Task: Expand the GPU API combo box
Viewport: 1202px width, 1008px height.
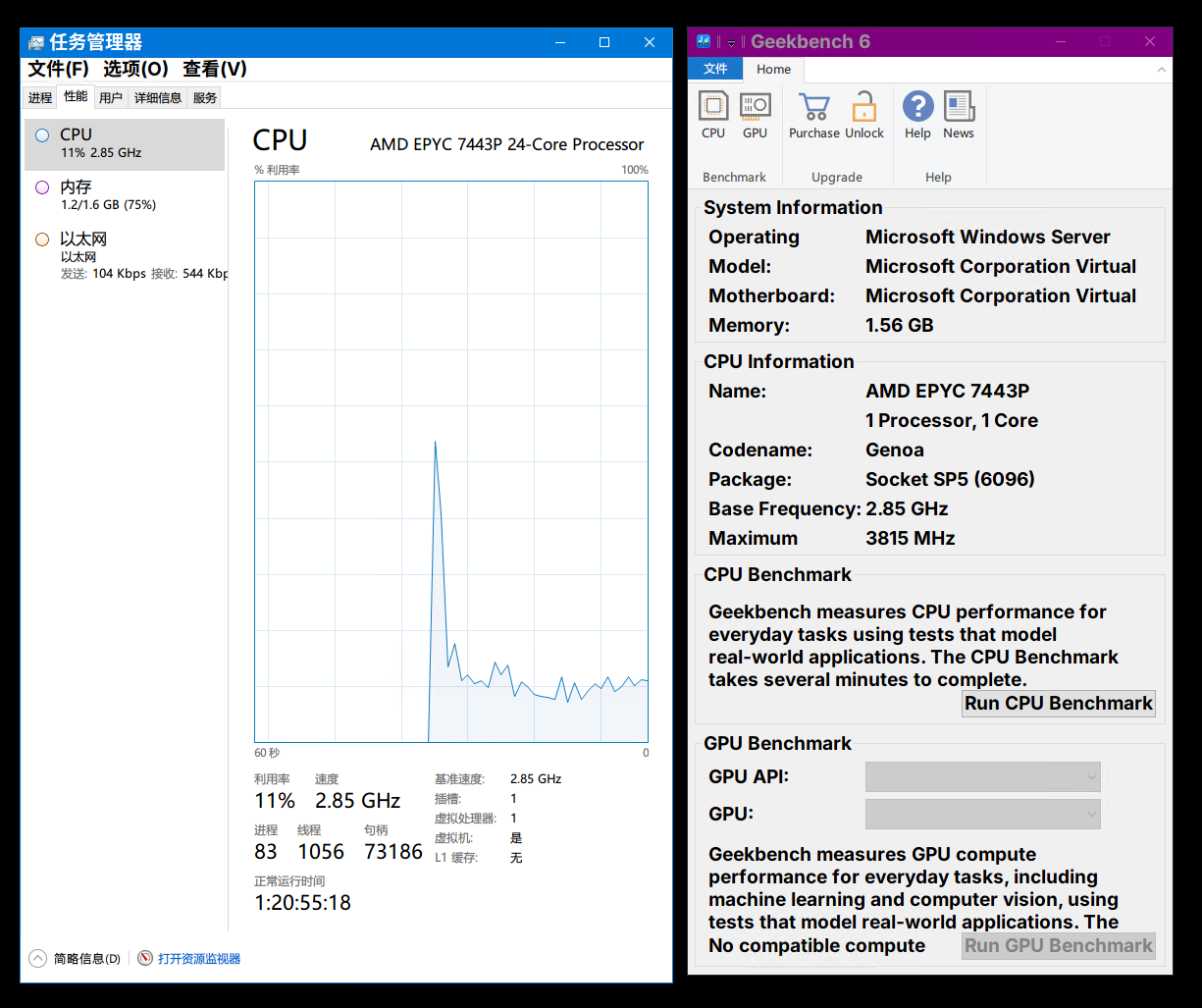Action: [982, 777]
